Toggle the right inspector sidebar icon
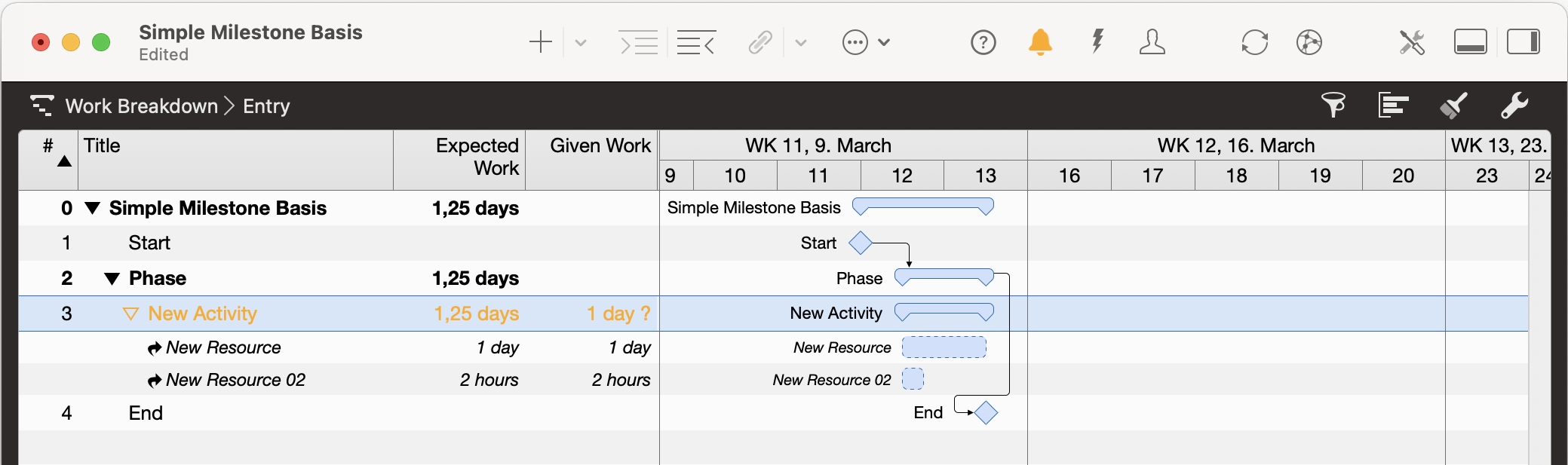The width and height of the screenshot is (1568, 465). click(x=1523, y=42)
